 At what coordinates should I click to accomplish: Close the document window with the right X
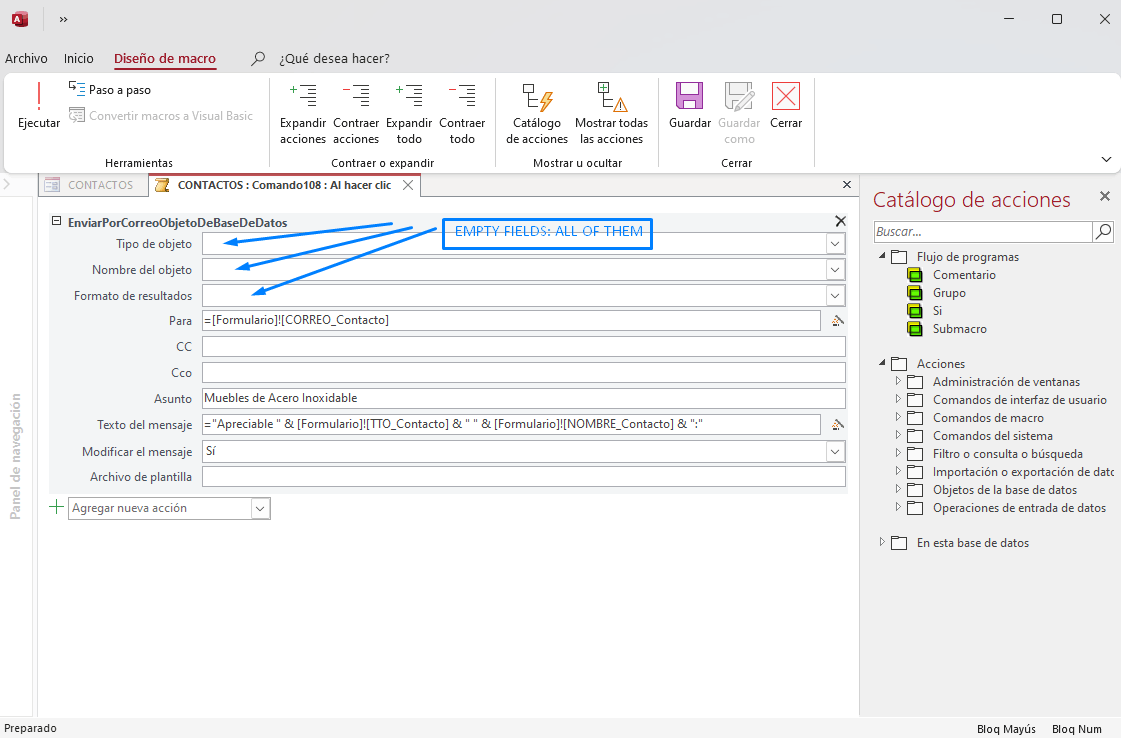tap(847, 184)
